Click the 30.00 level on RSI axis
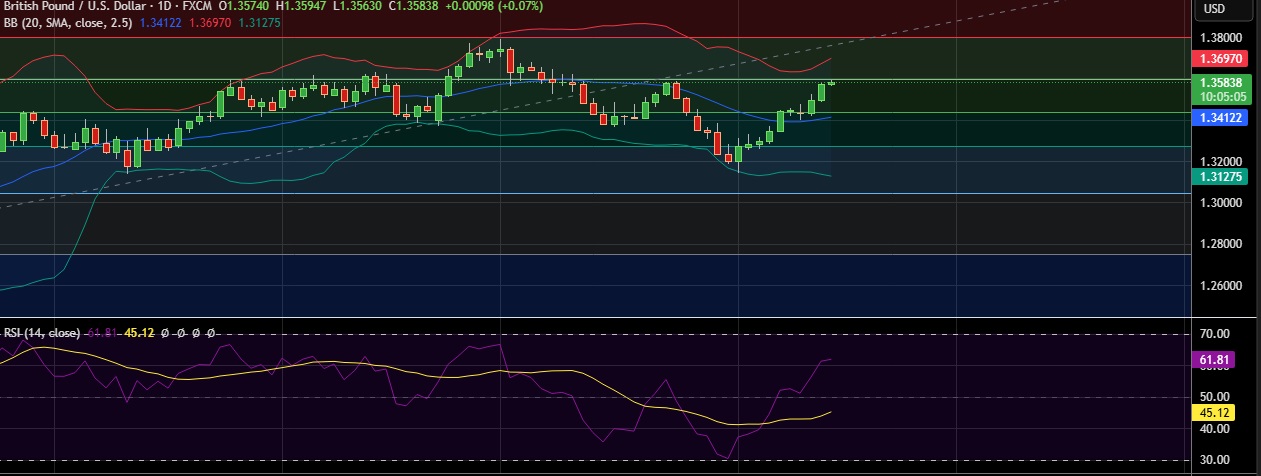The image size is (1261, 476). [x=1214, y=460]
